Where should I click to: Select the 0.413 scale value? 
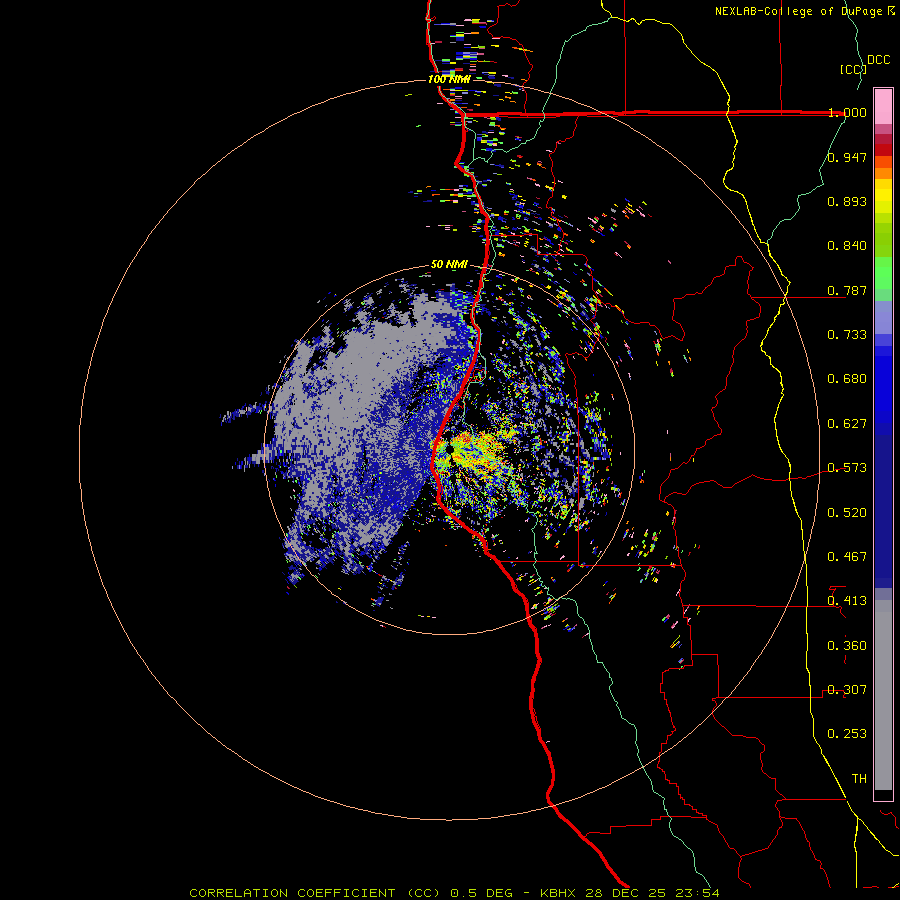coord(847,601)
